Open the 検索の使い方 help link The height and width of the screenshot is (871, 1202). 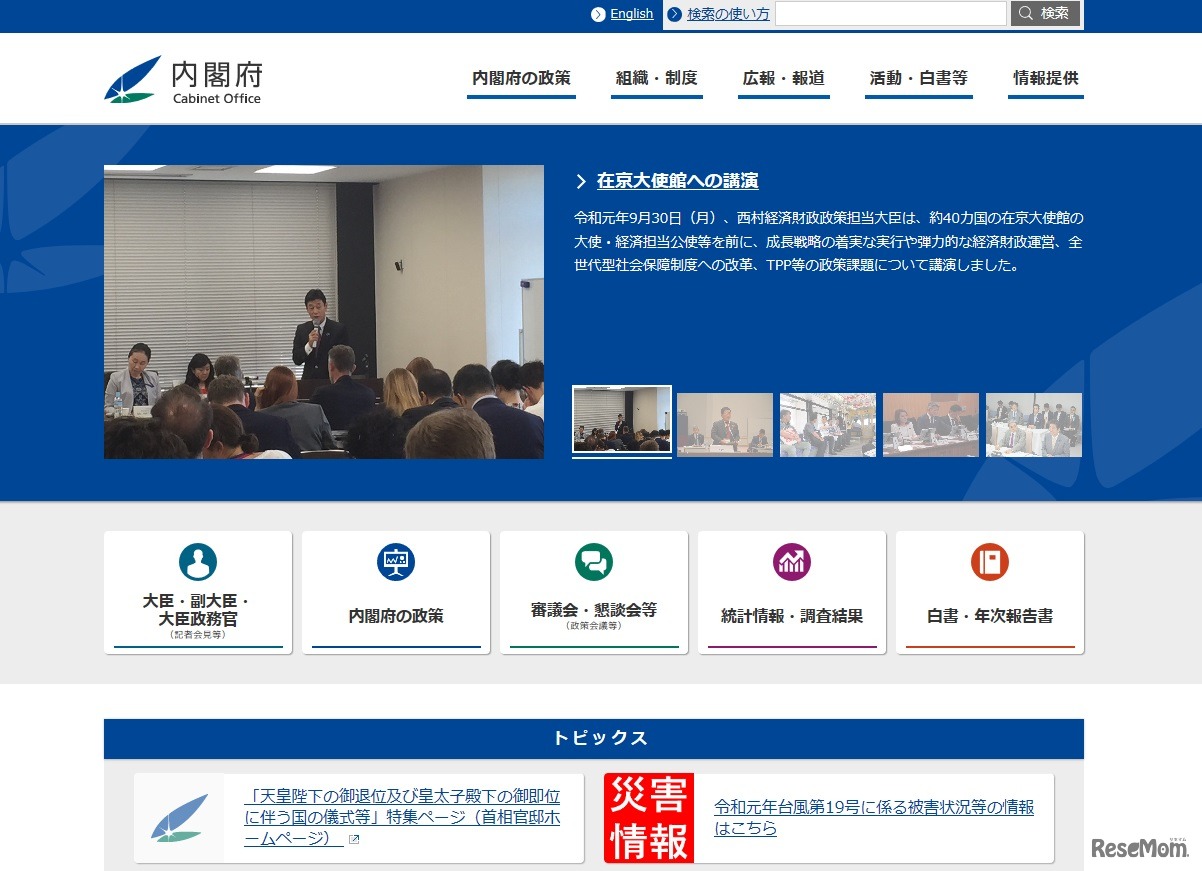point(728,14)
